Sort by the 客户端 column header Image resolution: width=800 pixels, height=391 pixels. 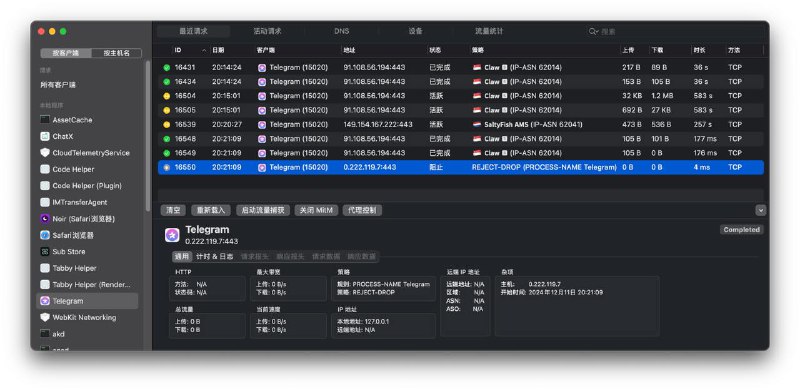pos(266,51)
